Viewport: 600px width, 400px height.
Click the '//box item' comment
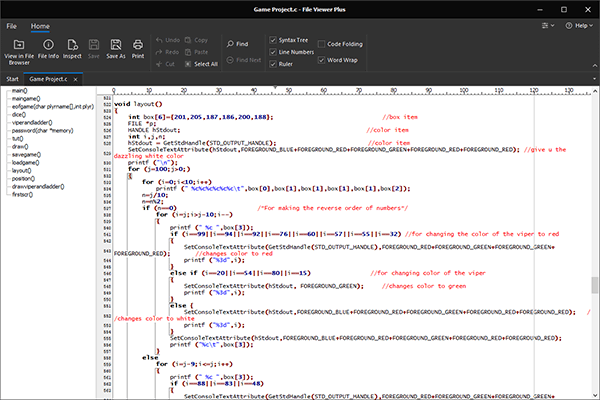399,117
